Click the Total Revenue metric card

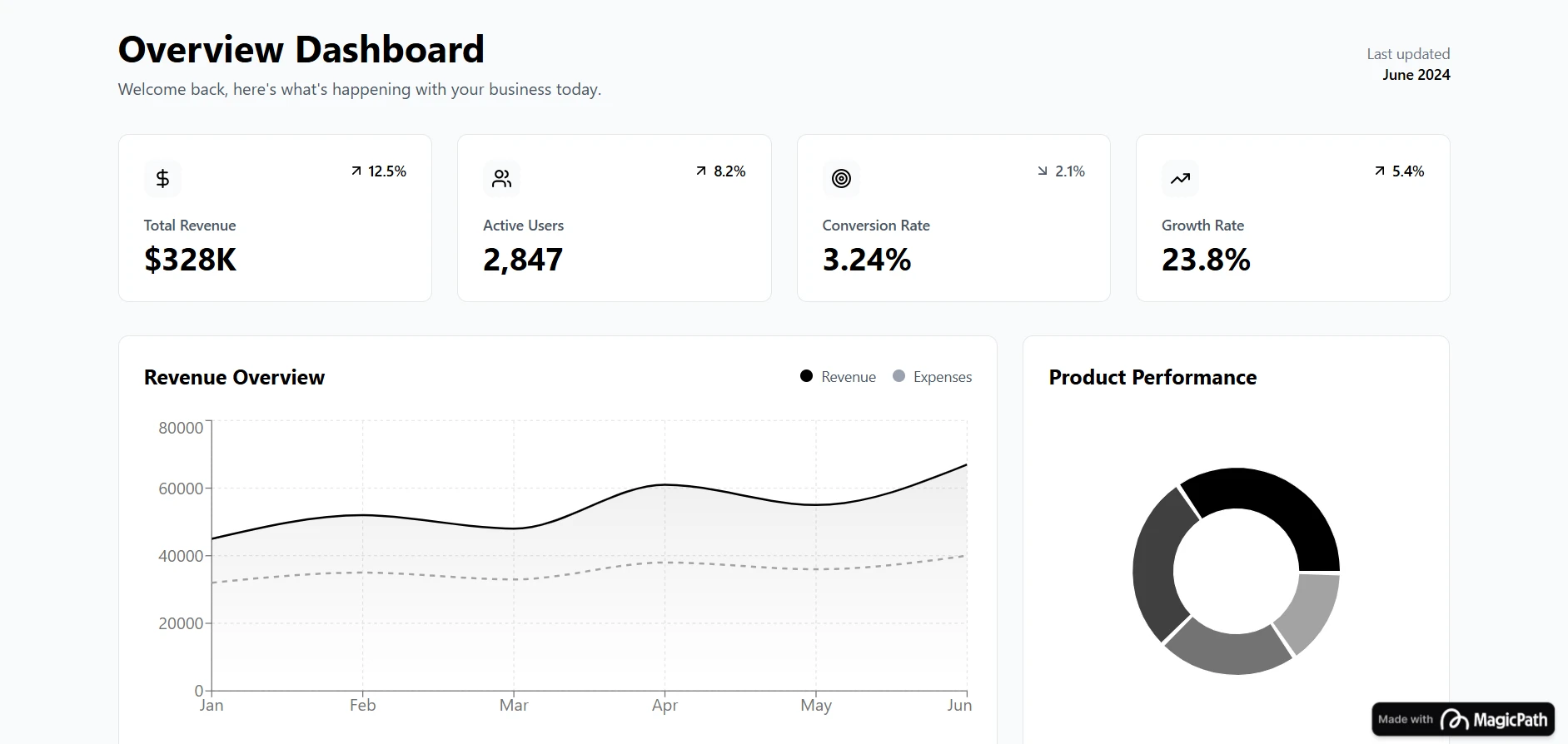click(275, 218)
